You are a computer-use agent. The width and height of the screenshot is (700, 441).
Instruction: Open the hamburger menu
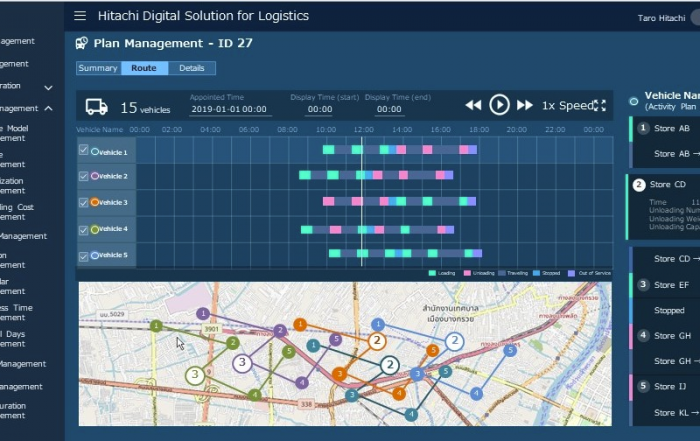pos(80,16)
